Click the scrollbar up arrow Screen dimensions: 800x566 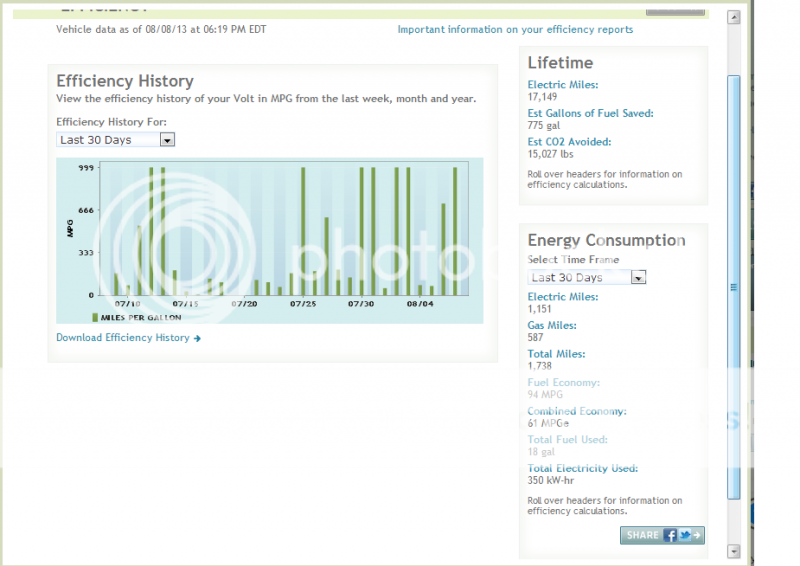[734, 17]
